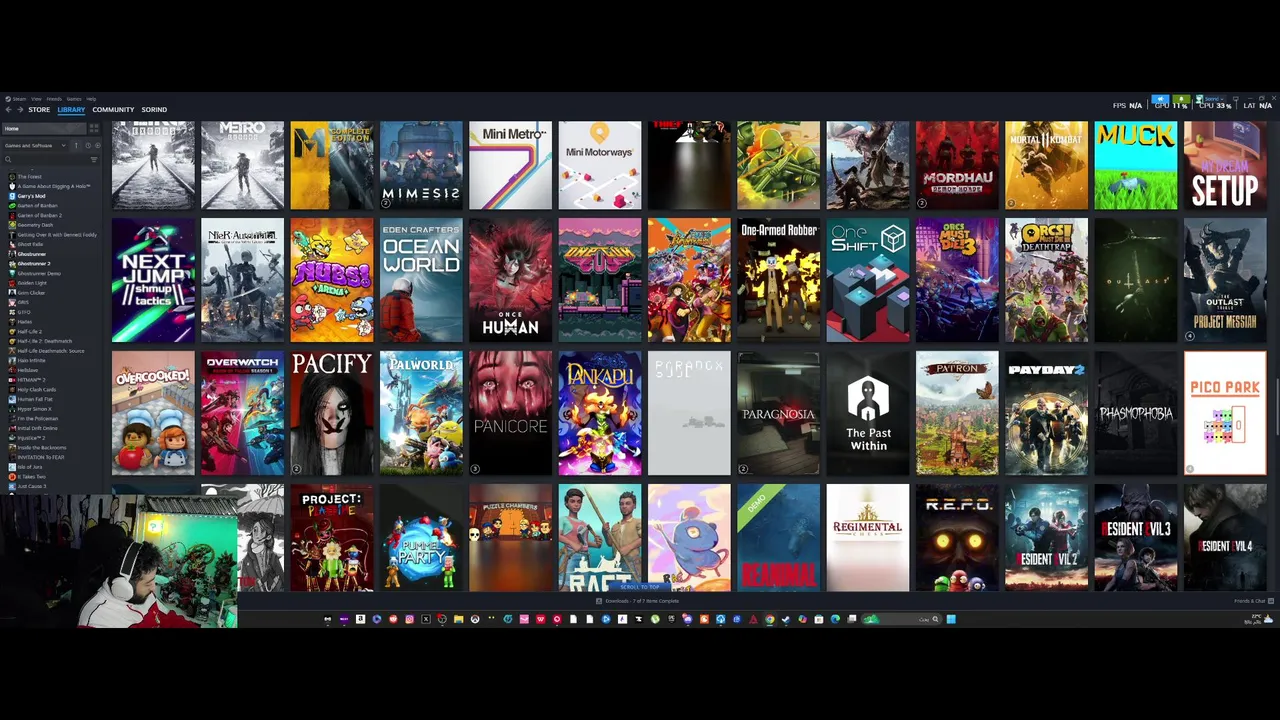Open One Shift game cover
The image size is (1280, 720).
click(x=868, y=280)
